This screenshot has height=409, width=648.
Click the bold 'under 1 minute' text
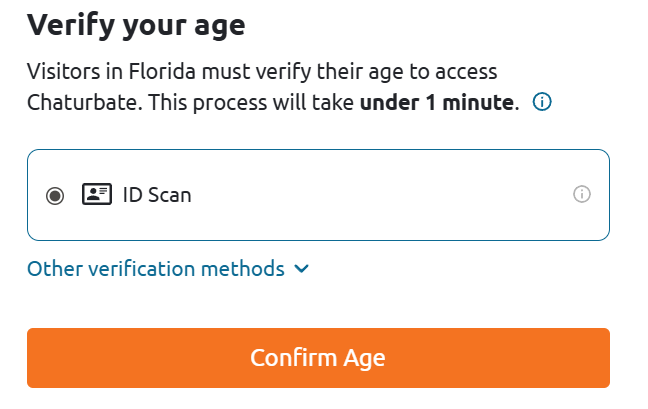tap(437, 102)
